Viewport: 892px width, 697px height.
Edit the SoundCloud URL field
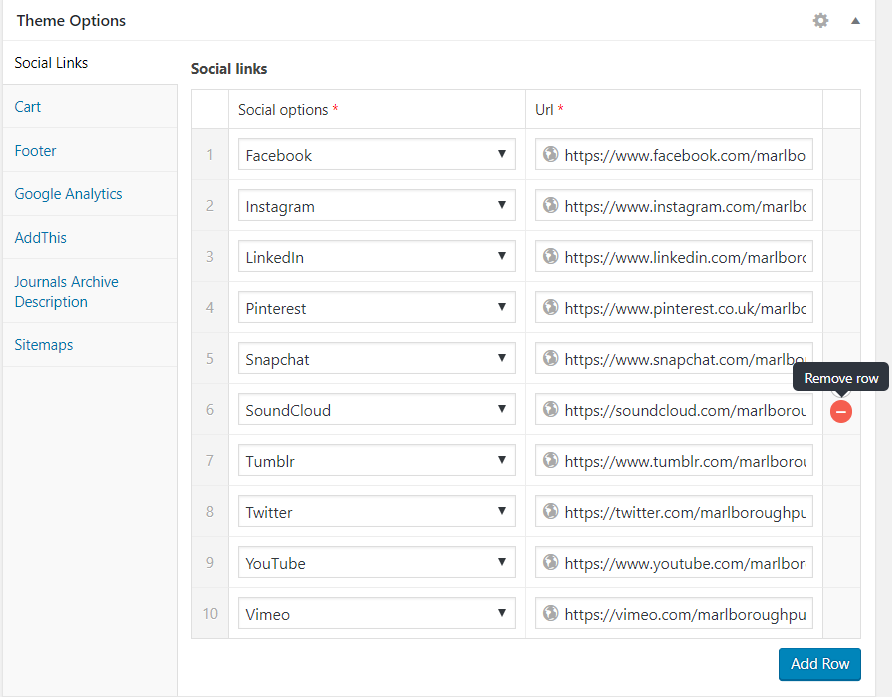tap(674, 409)
